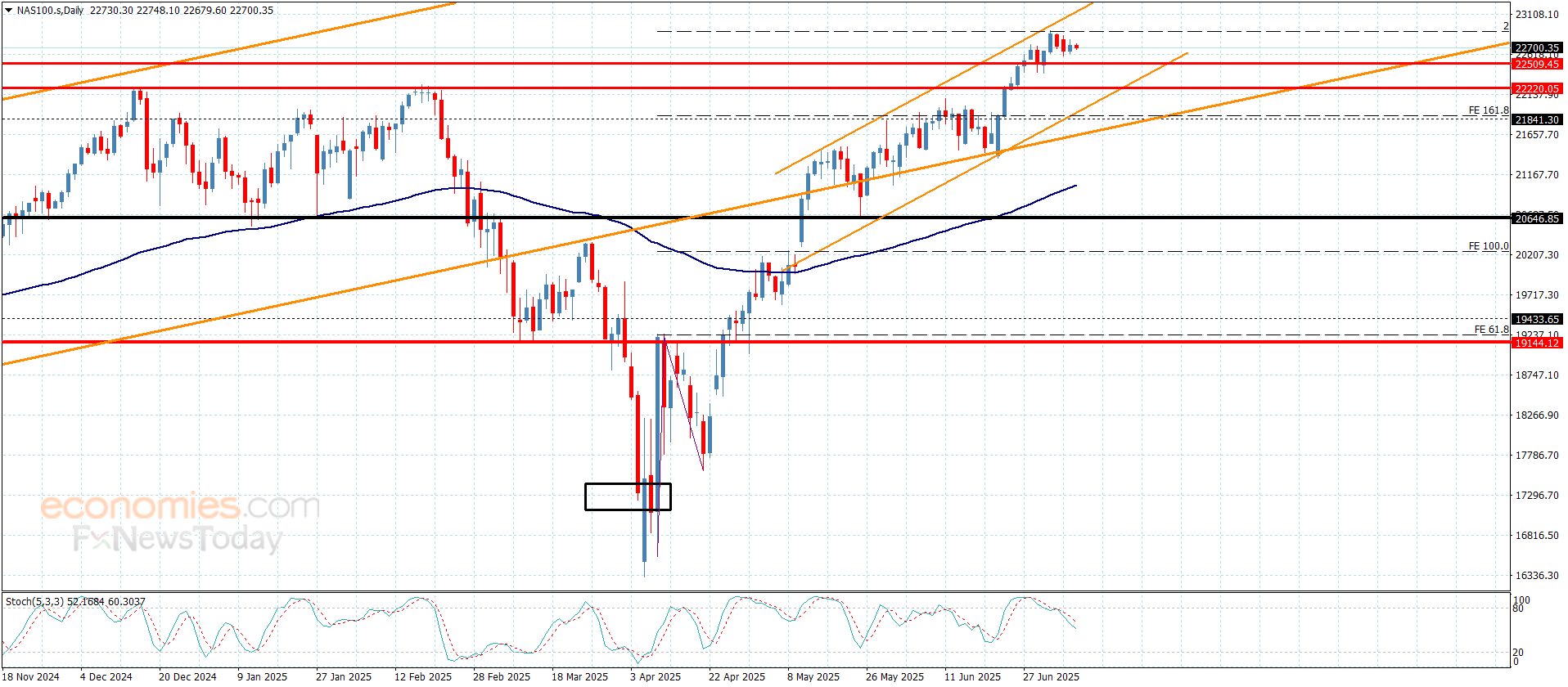This screenshot has width=1568, height=687.
Task: Select the black price label 19433.65
Action: (1537, 319)
